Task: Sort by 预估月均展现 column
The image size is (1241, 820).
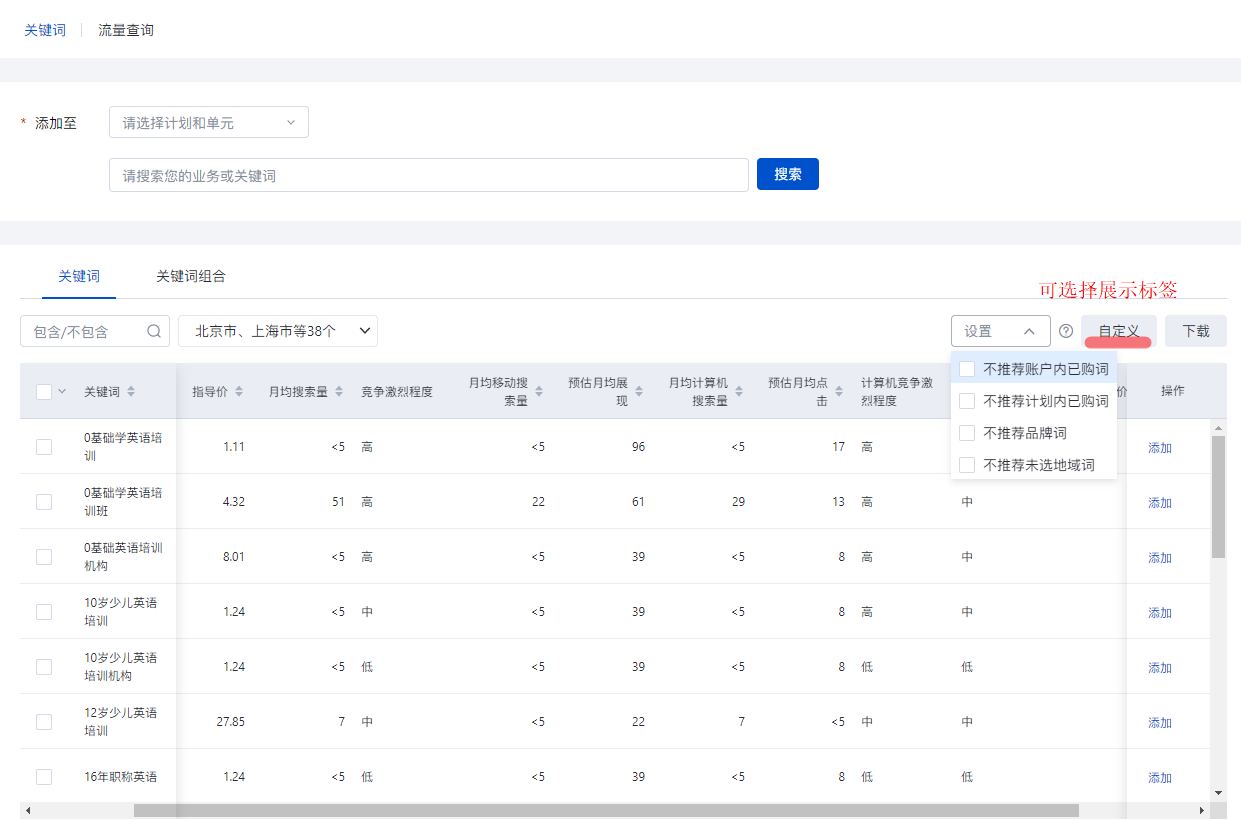Action: coord(641,391)
